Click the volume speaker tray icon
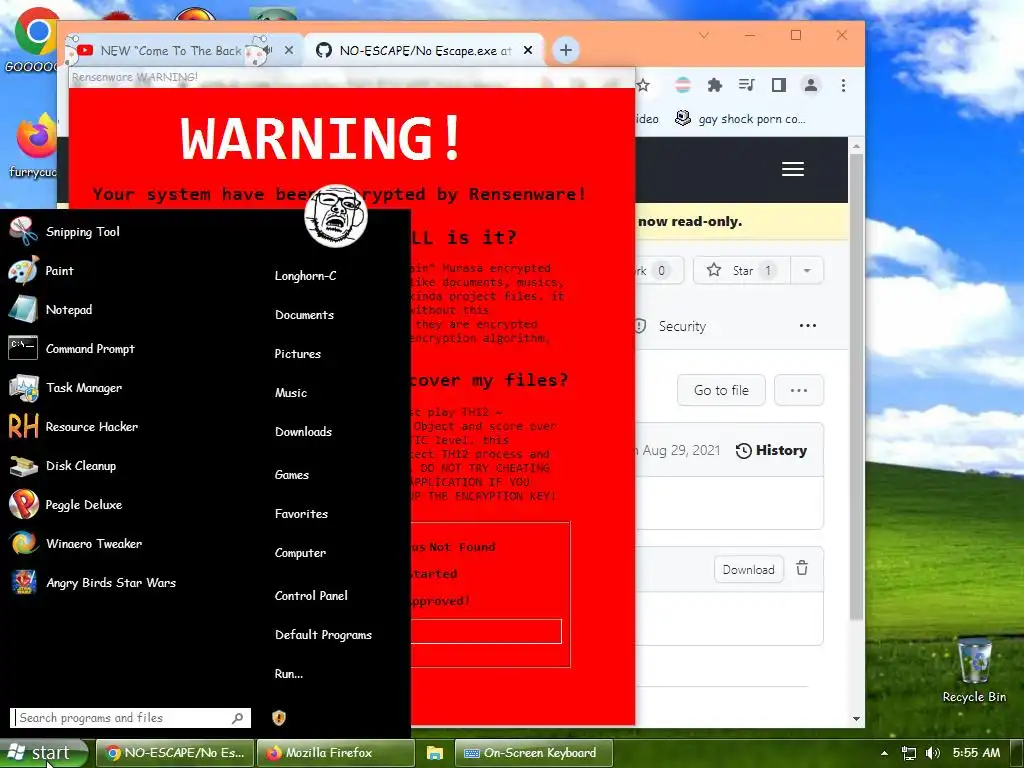The image size is (1024, 768). tap(933, 753)
